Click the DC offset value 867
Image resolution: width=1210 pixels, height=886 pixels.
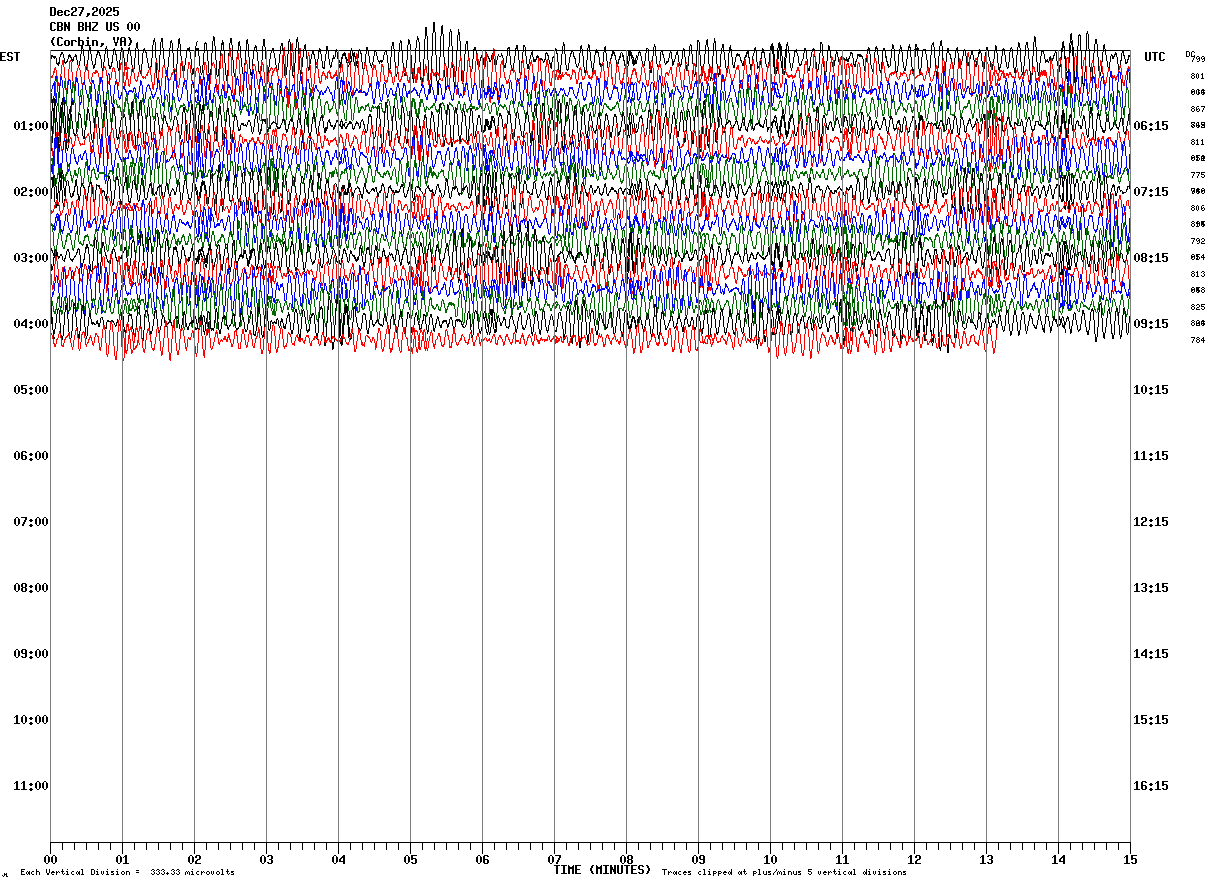(x=1198, y=109)
